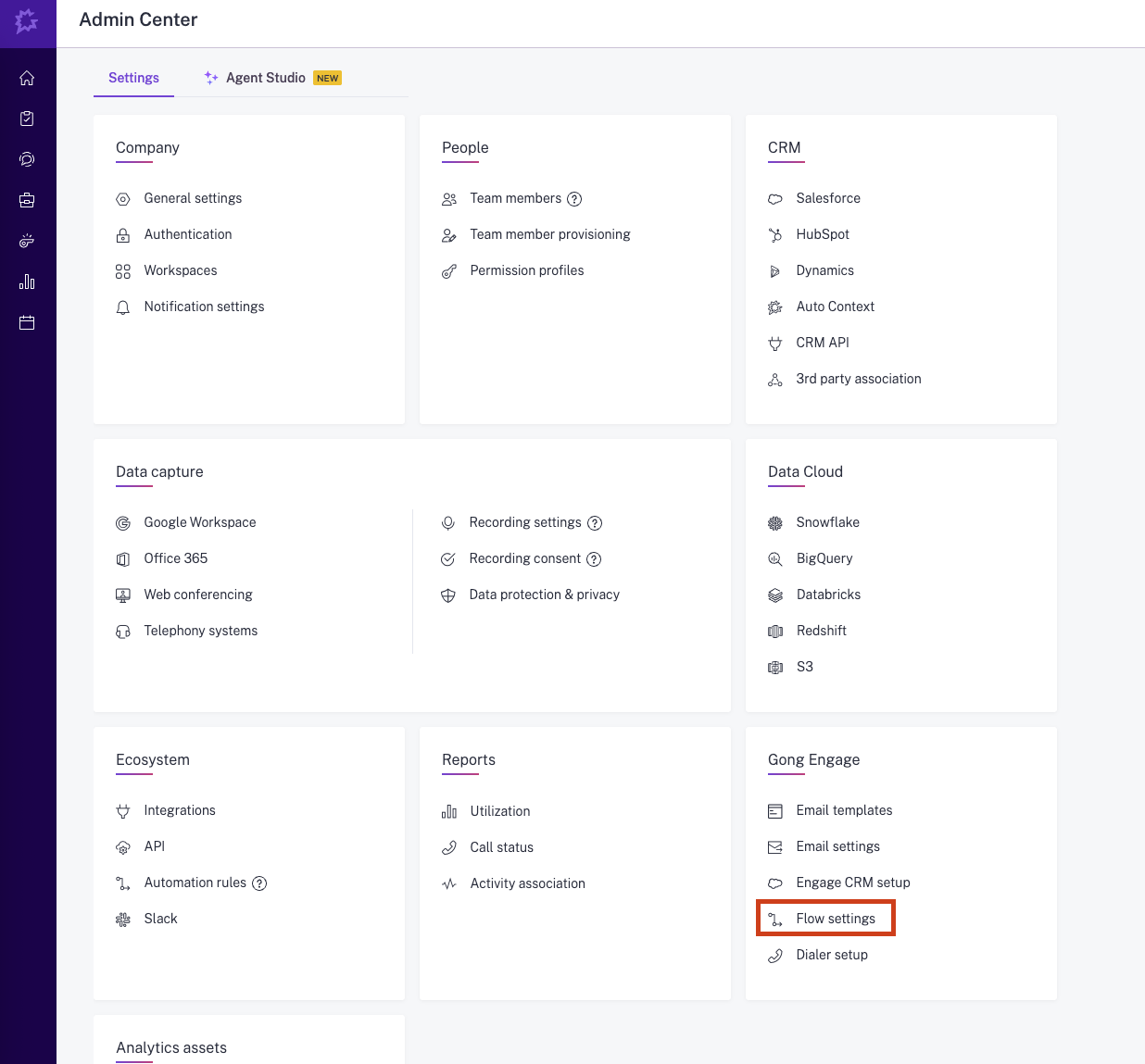This screenshot has height=1064, width=1145.
Task: Open the Home icon in sidebar
Action: 27,78
